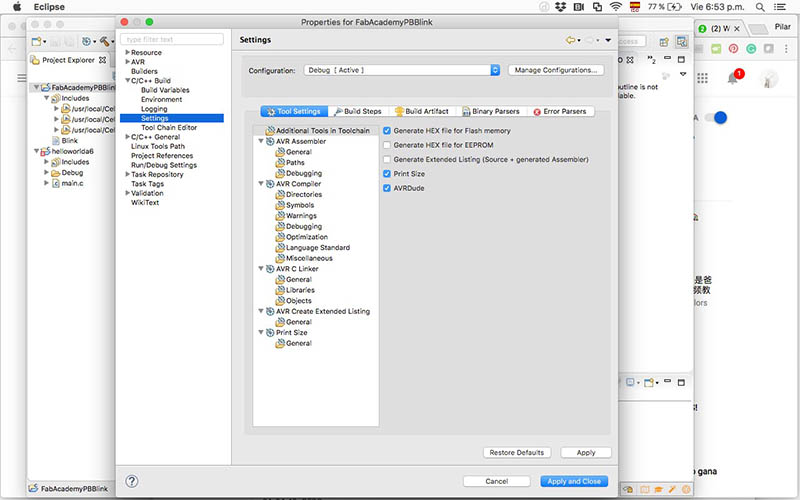Click the yellow back arrow in Settings header
Screen dimensions: 800x500
(570, 40)
